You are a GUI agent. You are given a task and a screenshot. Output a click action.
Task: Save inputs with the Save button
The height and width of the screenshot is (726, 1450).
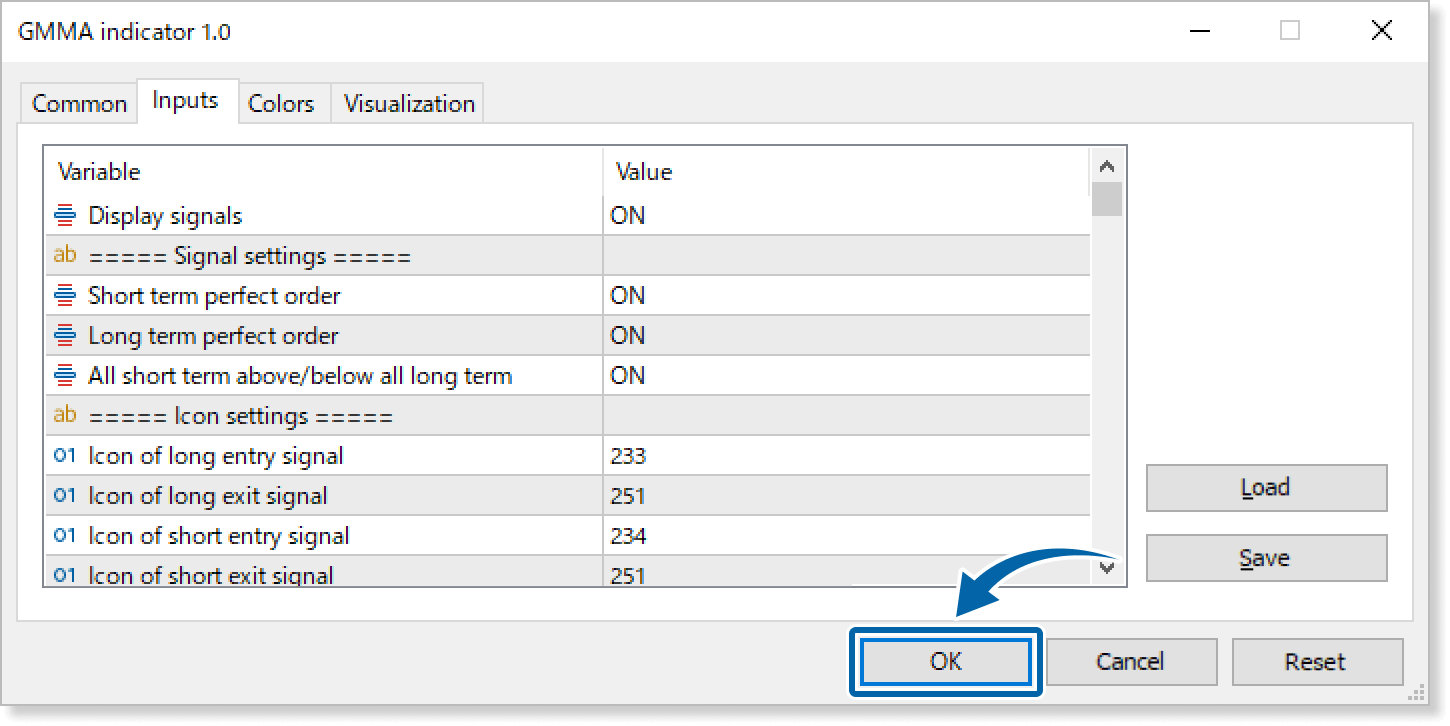(1266, 558)
